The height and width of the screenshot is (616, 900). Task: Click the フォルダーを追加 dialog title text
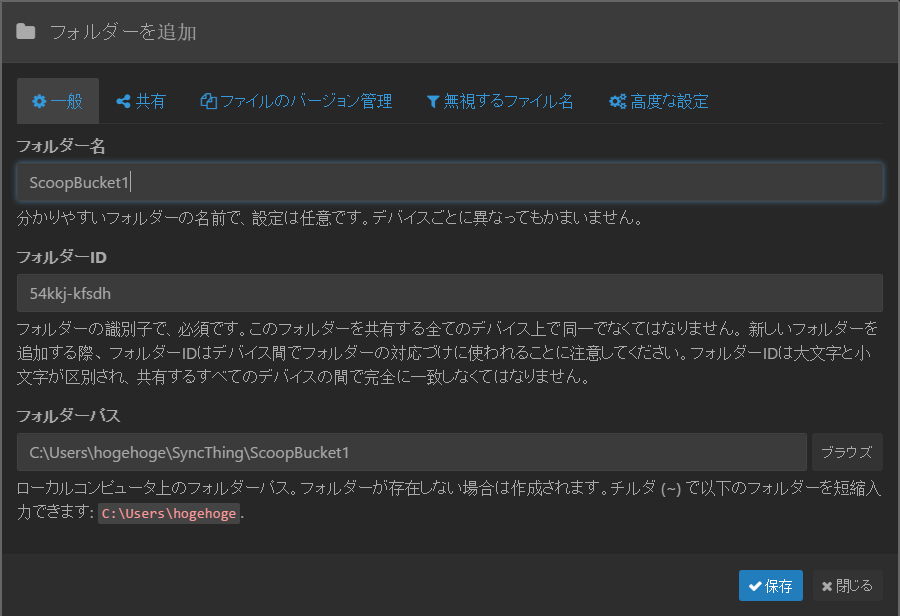pyautogui.click(x=123, y=32)
